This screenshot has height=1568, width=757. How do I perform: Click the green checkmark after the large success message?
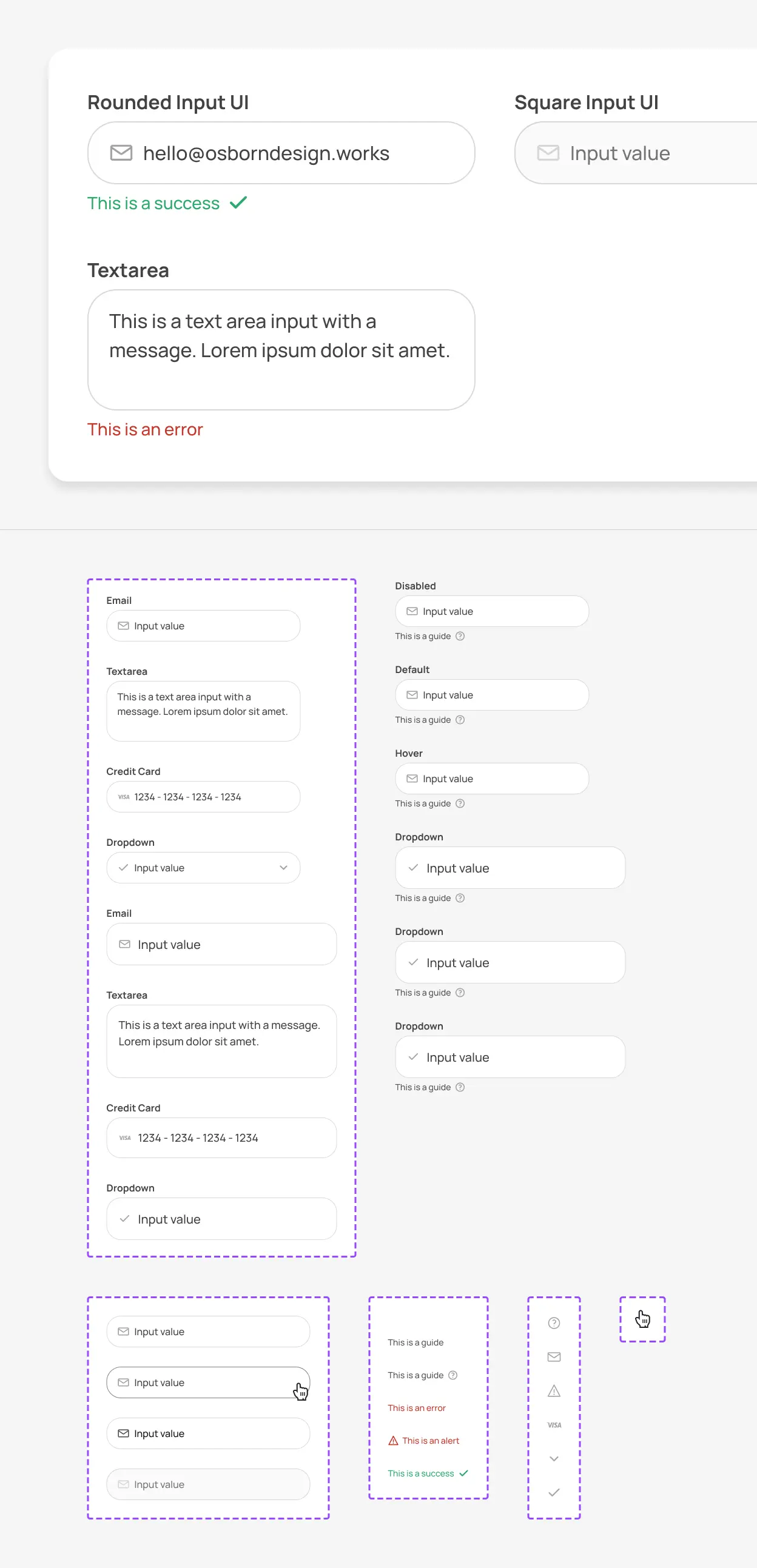(238, 203)
